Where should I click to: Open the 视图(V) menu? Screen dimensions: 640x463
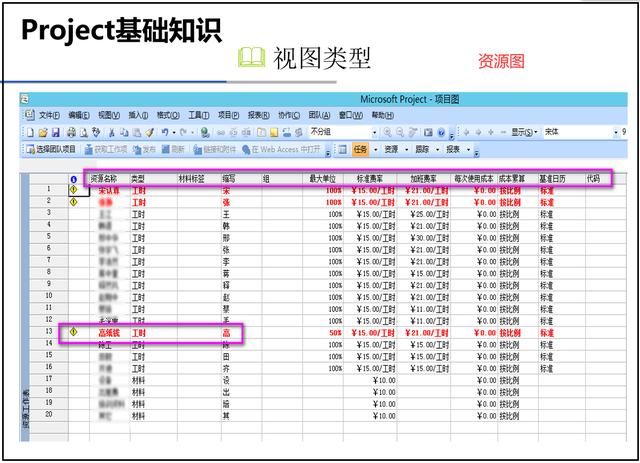pos(109,116)
